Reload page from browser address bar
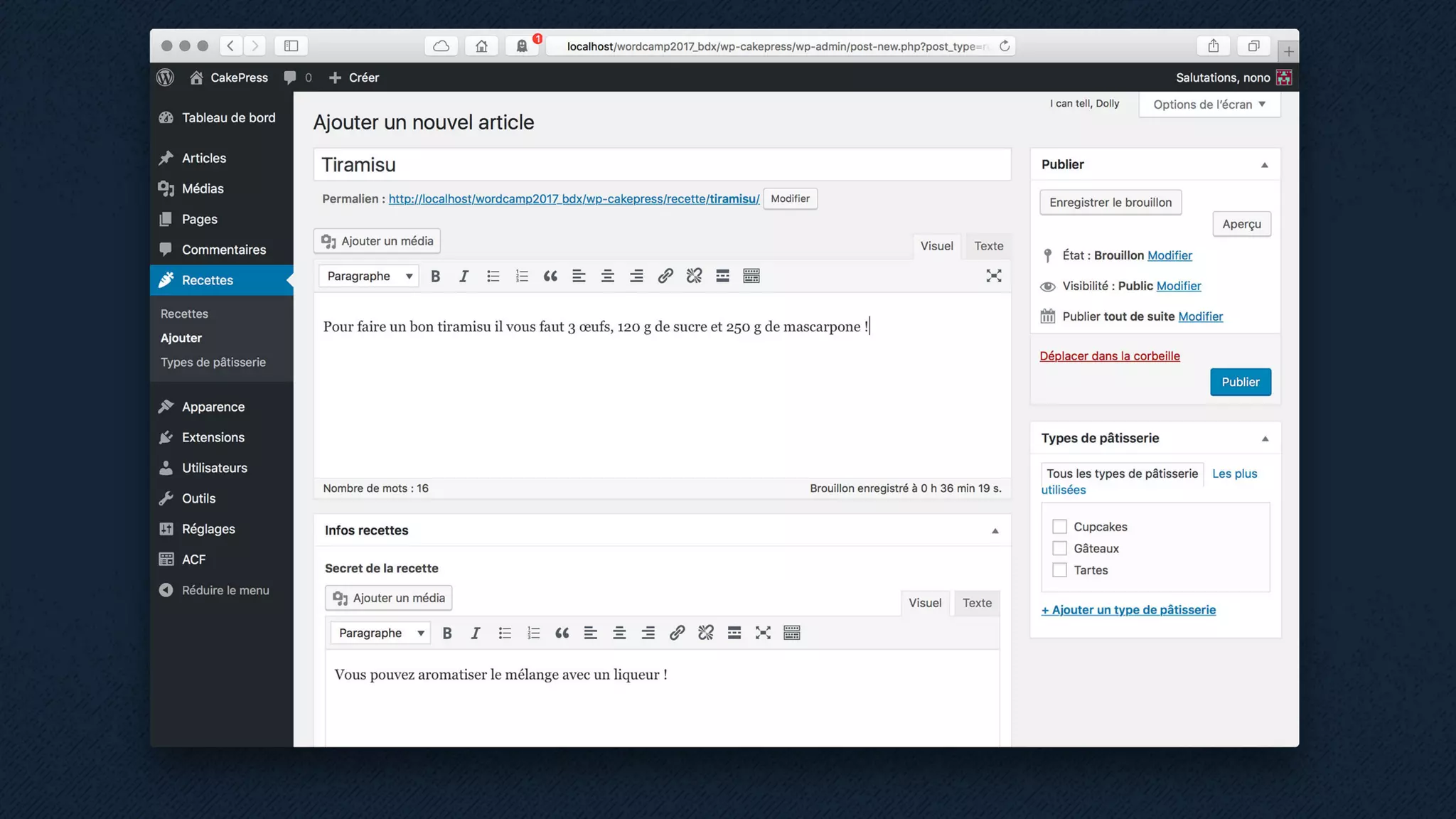 point(1005,46)
